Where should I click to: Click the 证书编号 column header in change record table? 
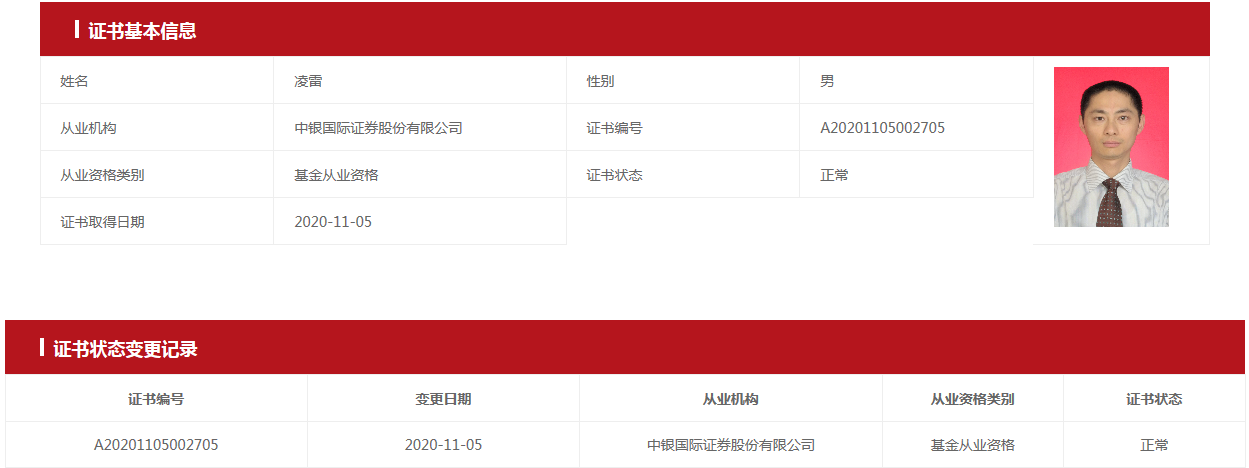click(x=156, y=399)
